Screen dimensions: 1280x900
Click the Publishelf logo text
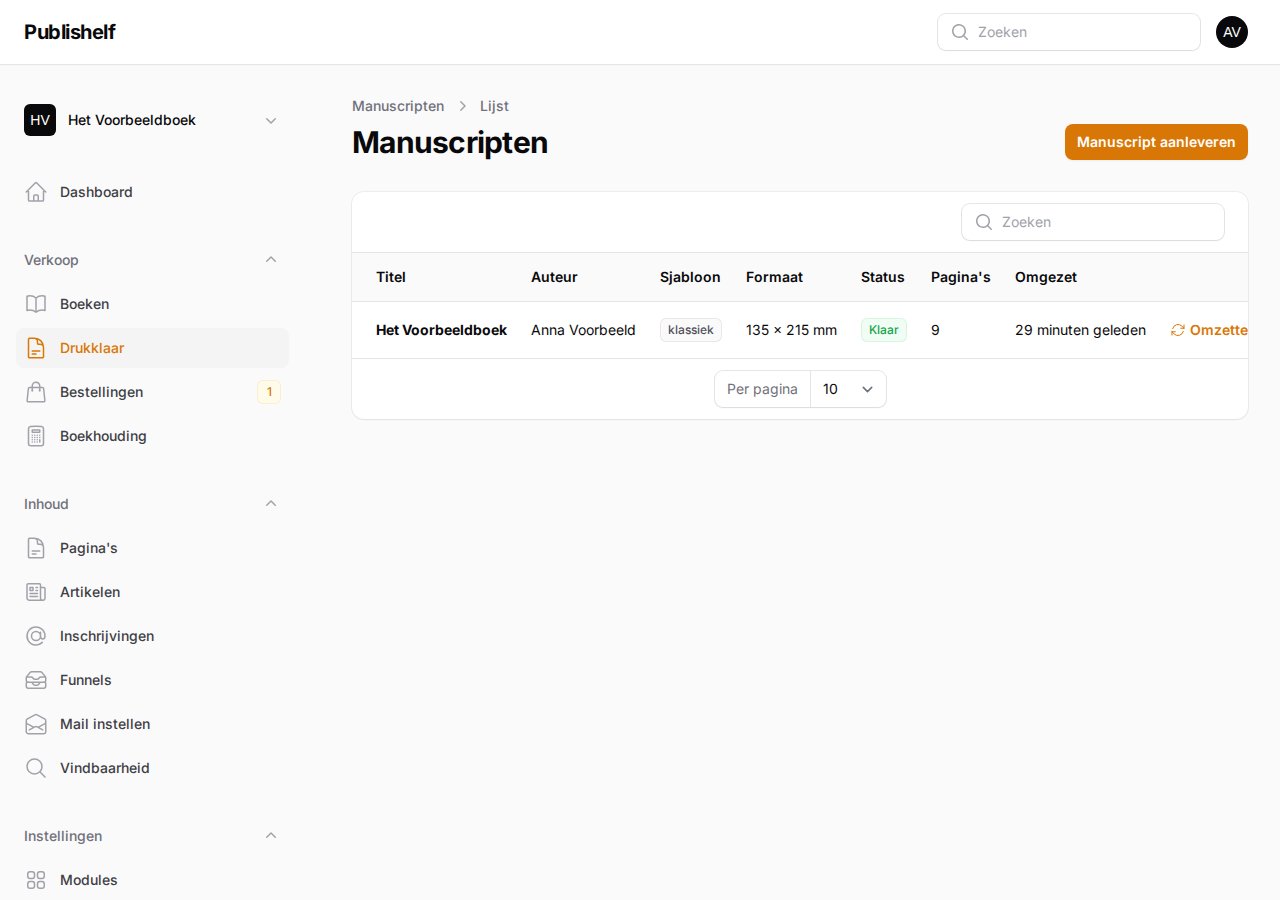70,32
